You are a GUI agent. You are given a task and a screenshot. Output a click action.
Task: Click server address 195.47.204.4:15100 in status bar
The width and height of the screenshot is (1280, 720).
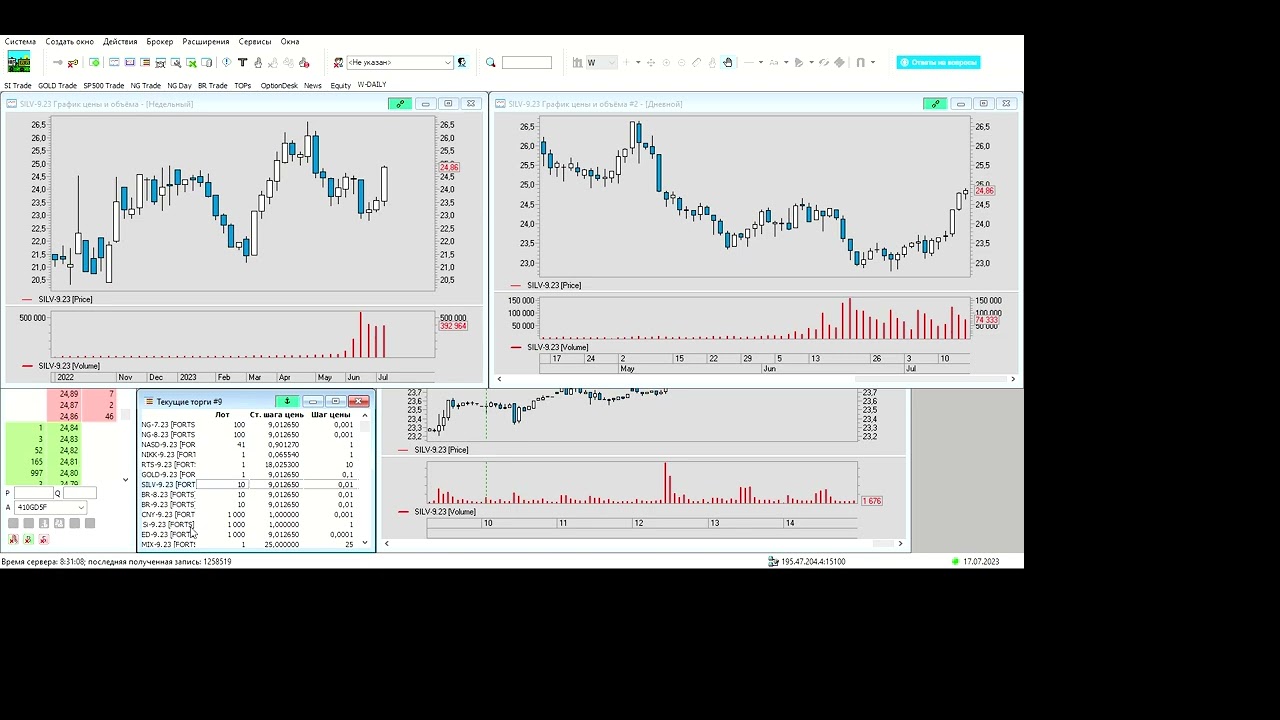(813, 562)
